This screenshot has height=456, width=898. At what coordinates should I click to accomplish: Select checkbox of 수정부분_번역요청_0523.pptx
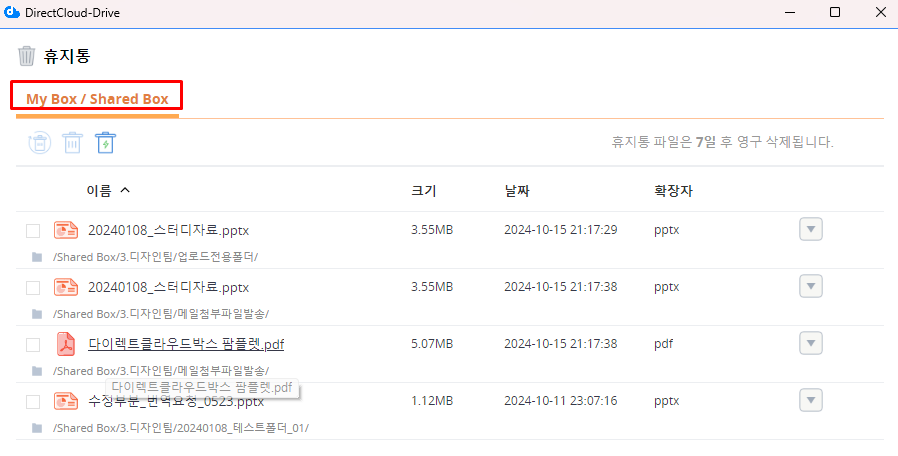pyautogui.click(x=33, y=402)
